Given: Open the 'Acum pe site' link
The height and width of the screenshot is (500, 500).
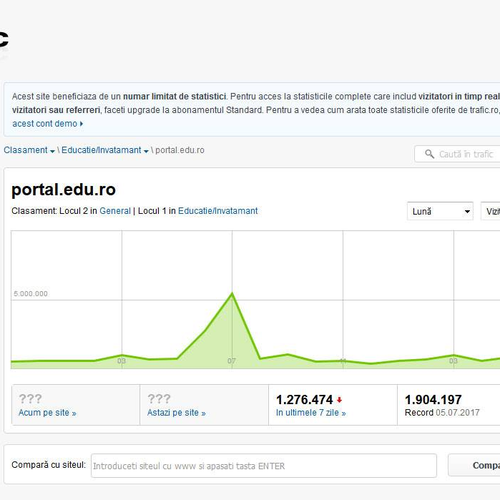Looking at the screenshot, I should [47, 413].
